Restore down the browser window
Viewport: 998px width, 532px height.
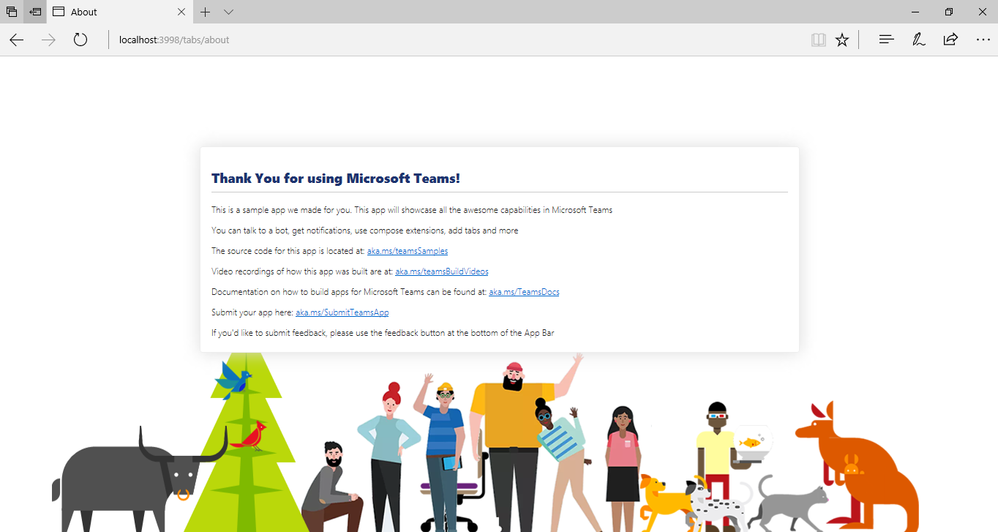pyautogui.click(x=949, y=11)
